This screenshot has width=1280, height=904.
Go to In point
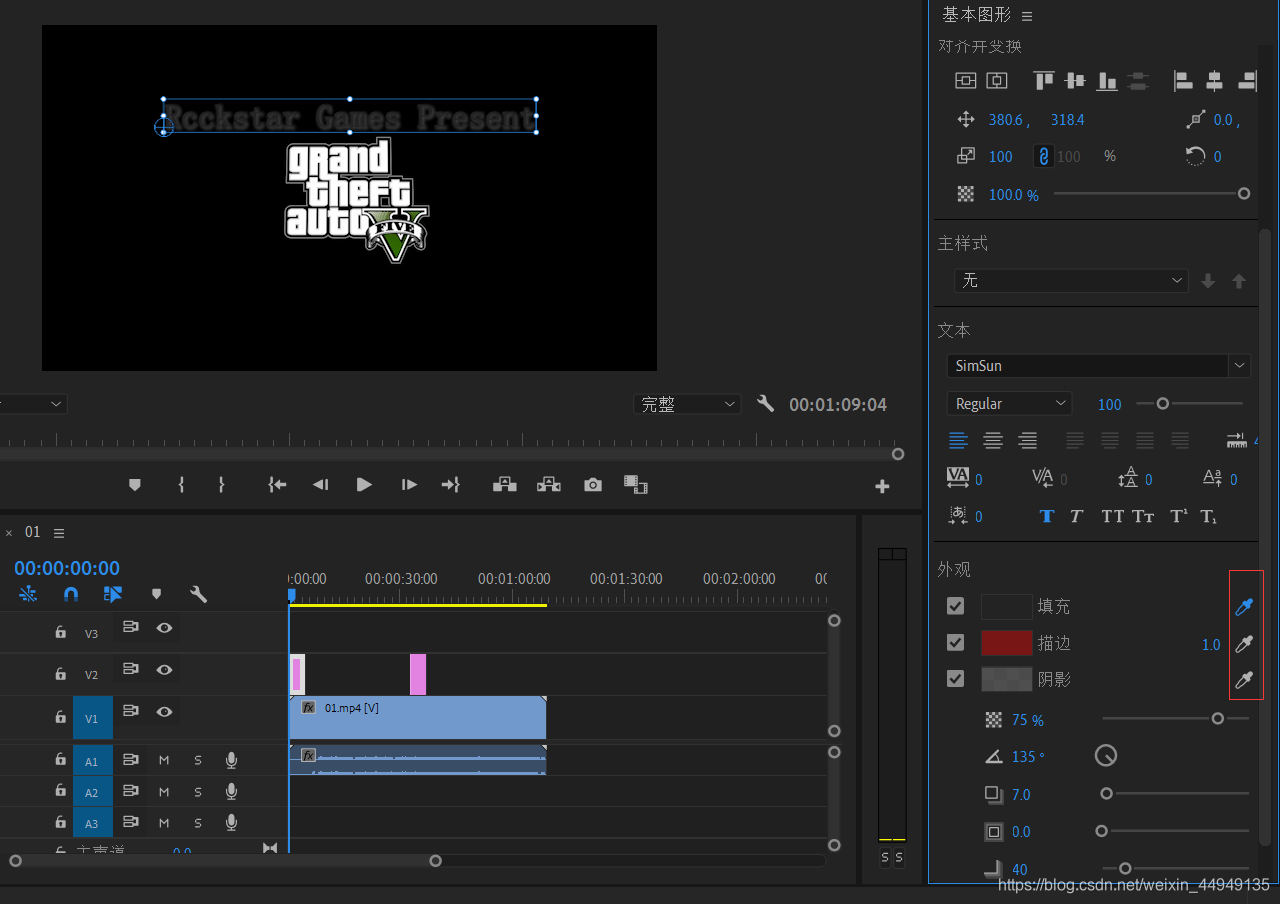[277, 485]
